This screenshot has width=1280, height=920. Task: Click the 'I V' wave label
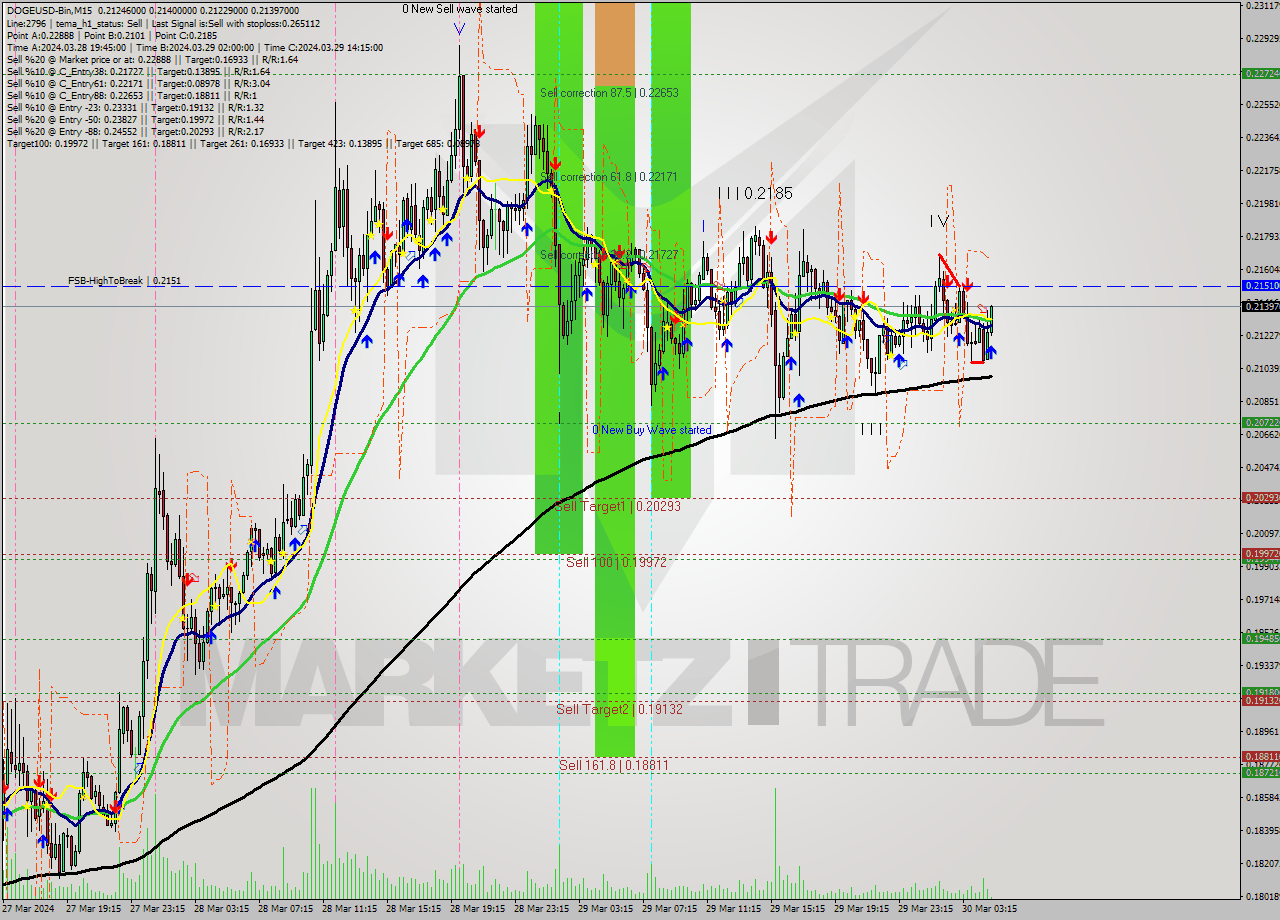[x=938, y=220]
